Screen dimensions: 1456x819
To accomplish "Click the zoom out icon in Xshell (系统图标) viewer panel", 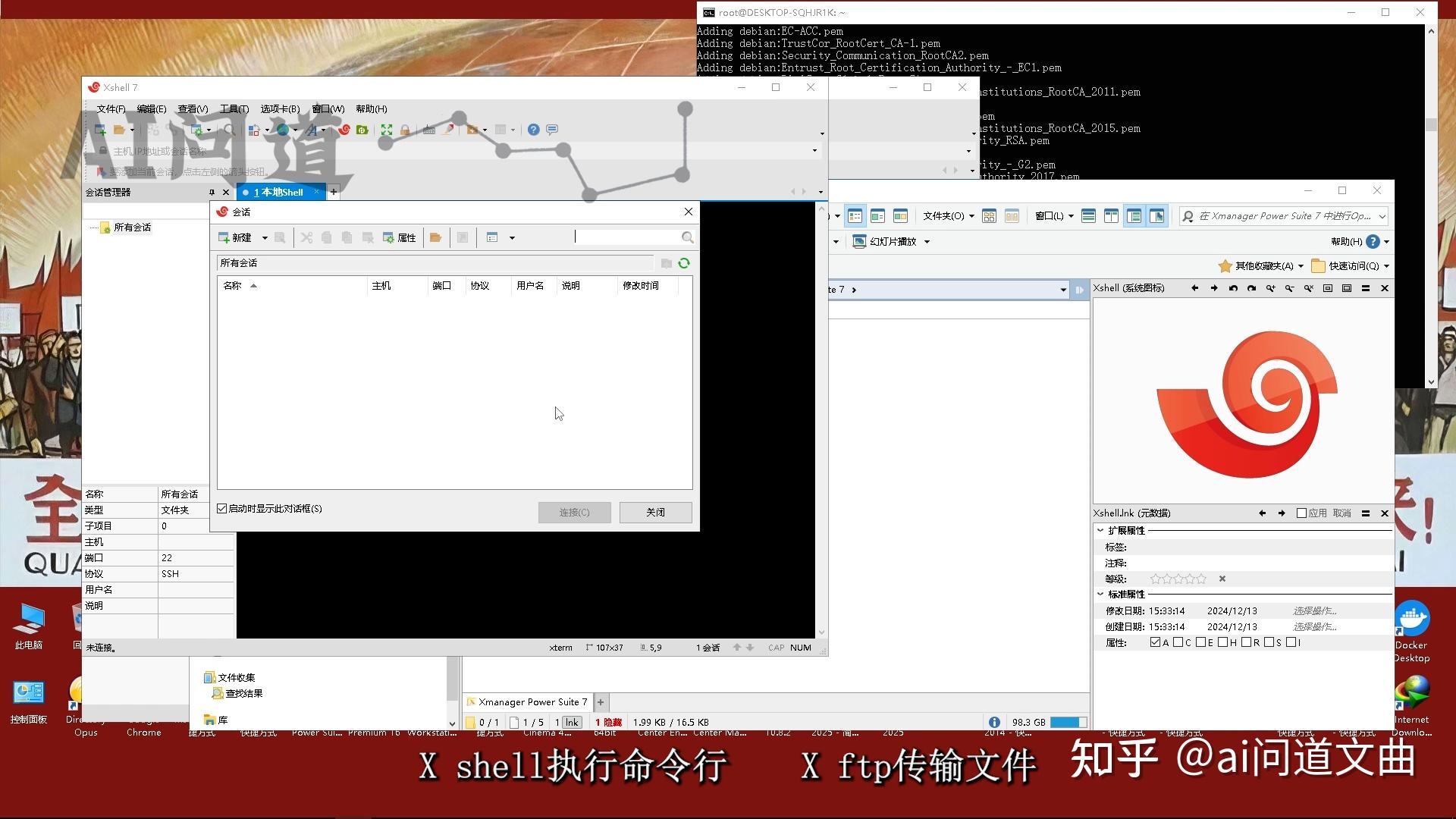I will 1290,288.
